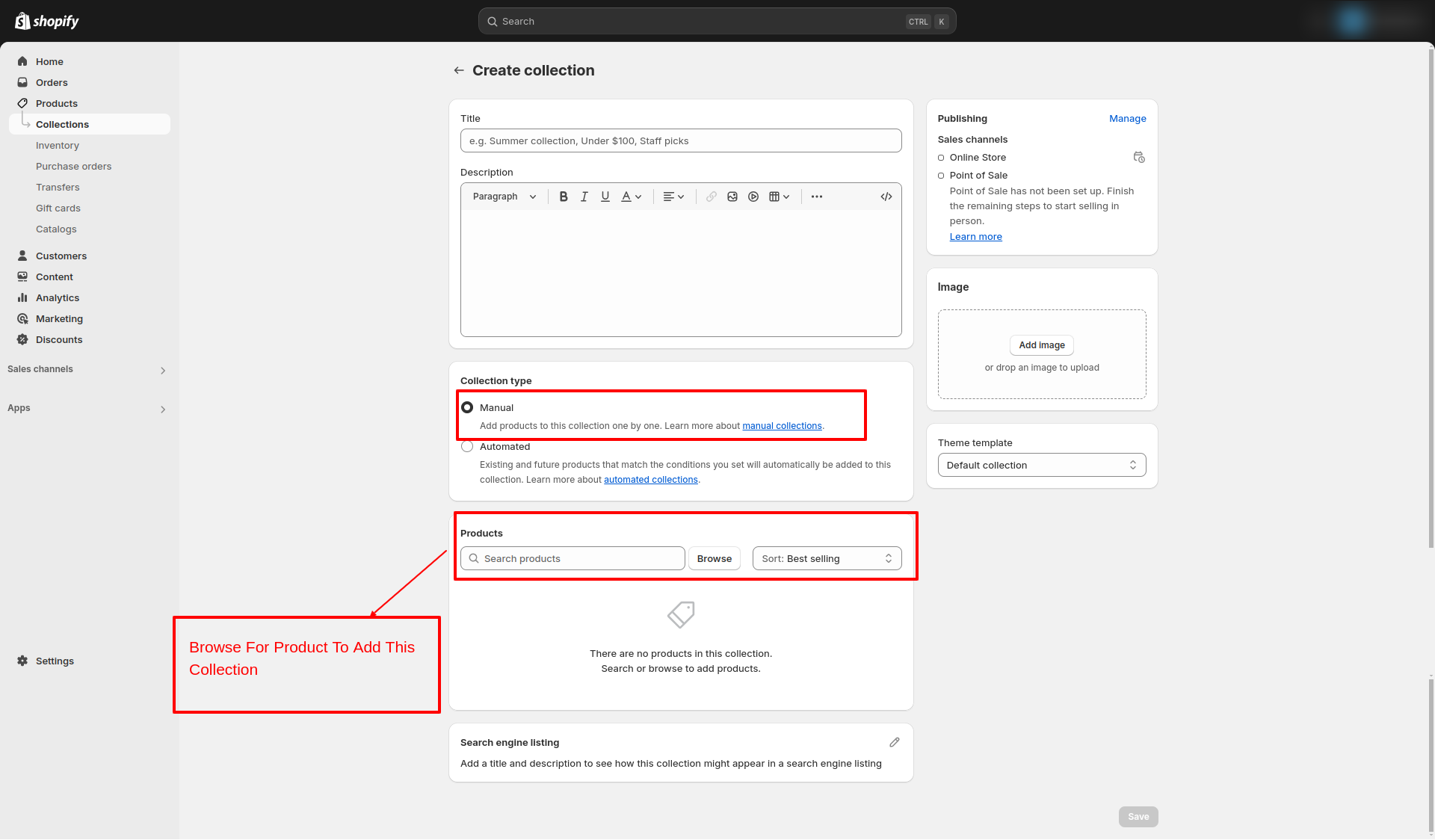Open manual collections help link

782,425
